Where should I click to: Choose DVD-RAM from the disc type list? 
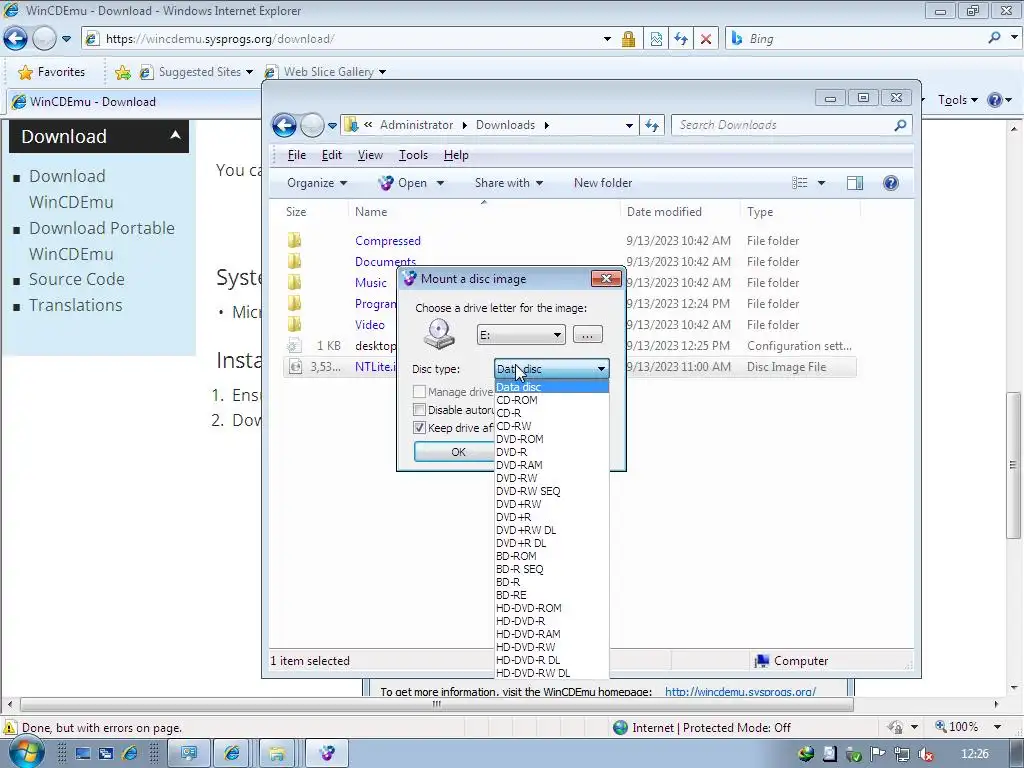[519, 465]
